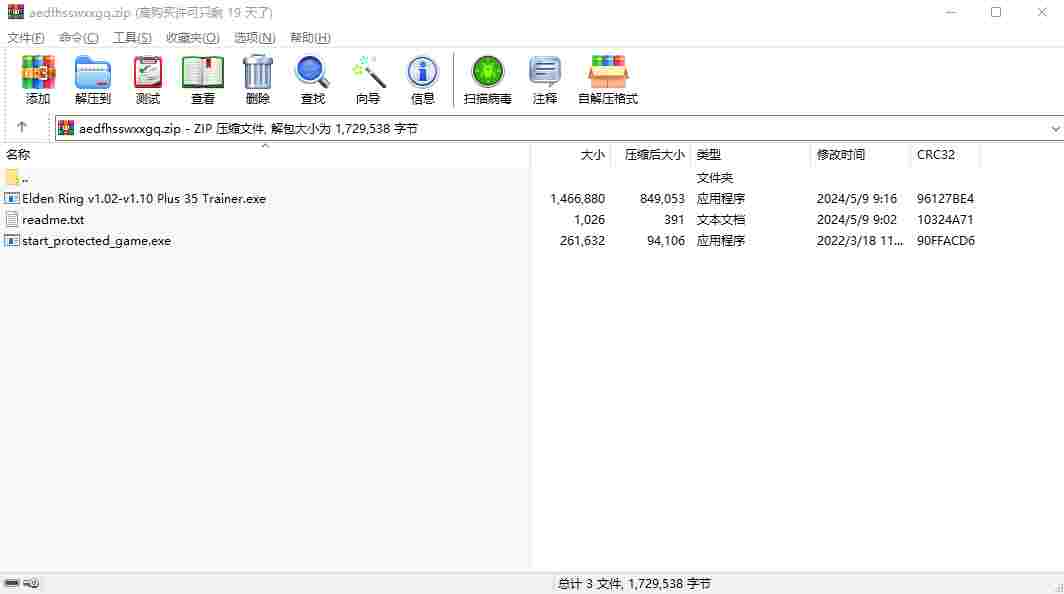Screen dimensions: 1064x594
Task: Open the 收藏夹(O) menu
Action: (x=193, y=38)
